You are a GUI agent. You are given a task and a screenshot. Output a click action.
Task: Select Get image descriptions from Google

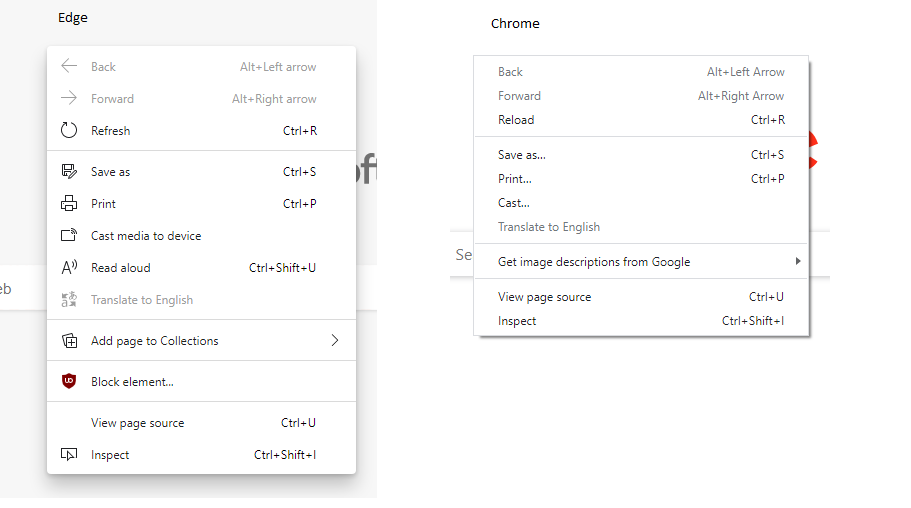point(594,262)
